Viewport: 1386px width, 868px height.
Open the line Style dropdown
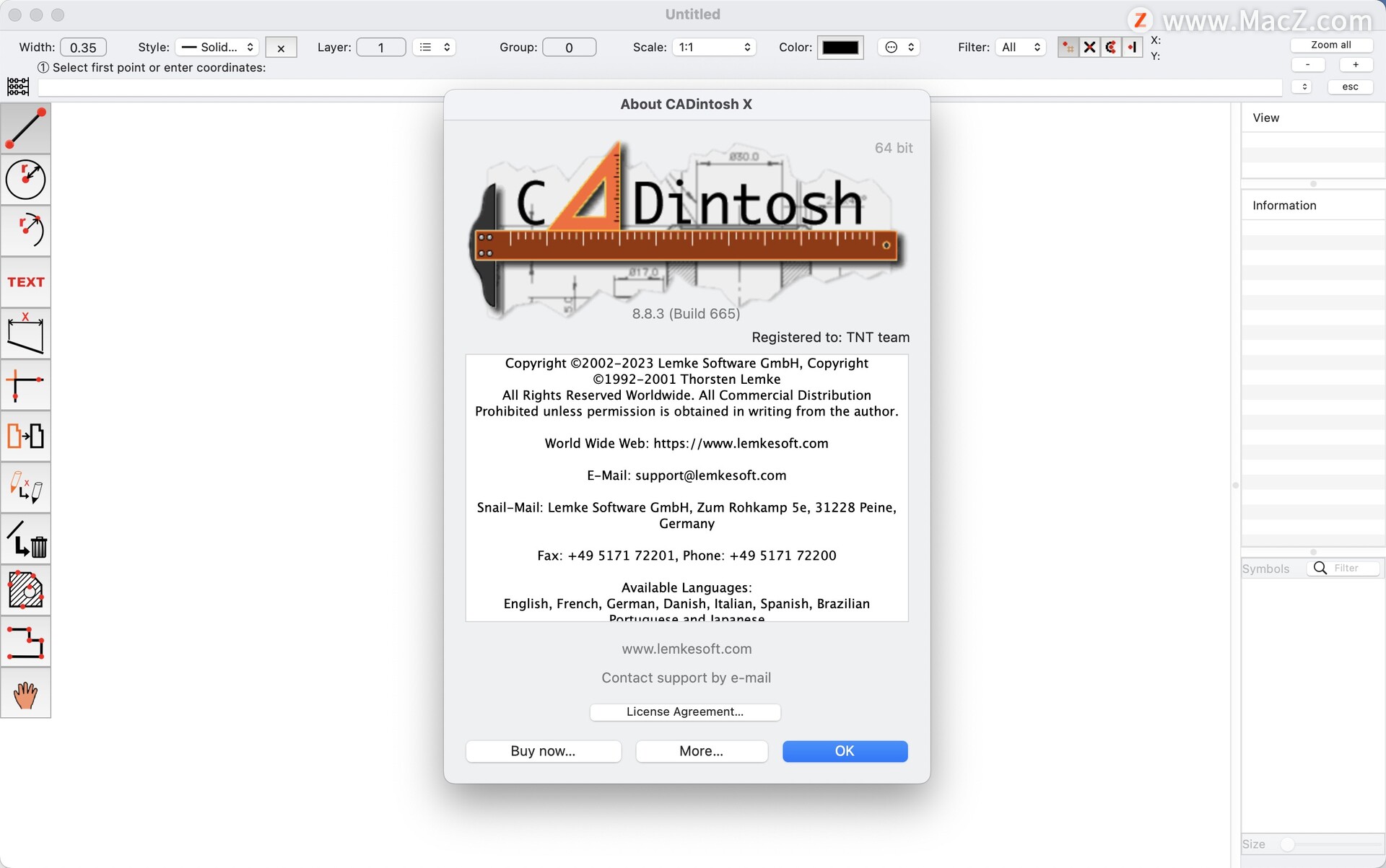click(x=217, y=48)
